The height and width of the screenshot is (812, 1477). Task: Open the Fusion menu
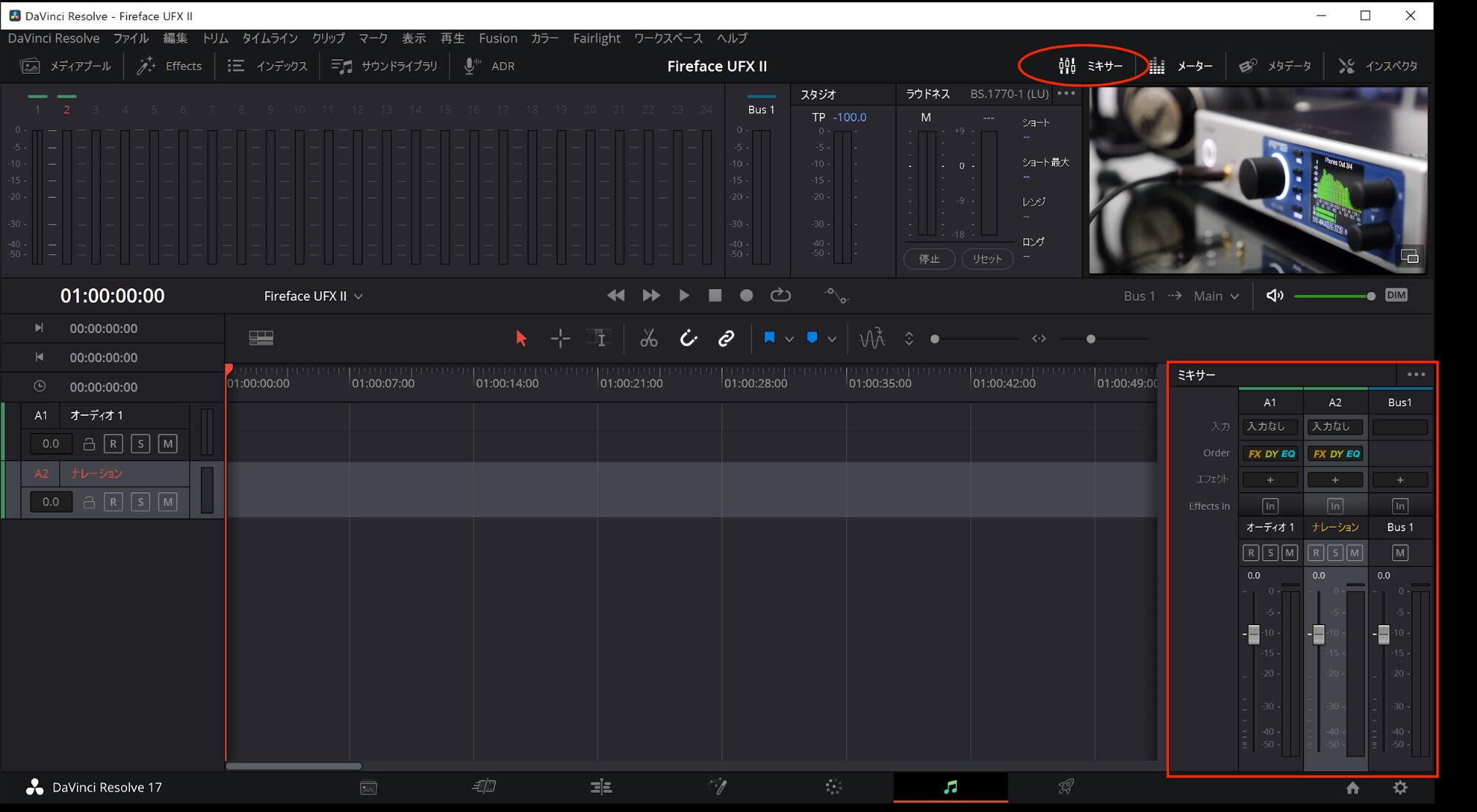point(497,38)
